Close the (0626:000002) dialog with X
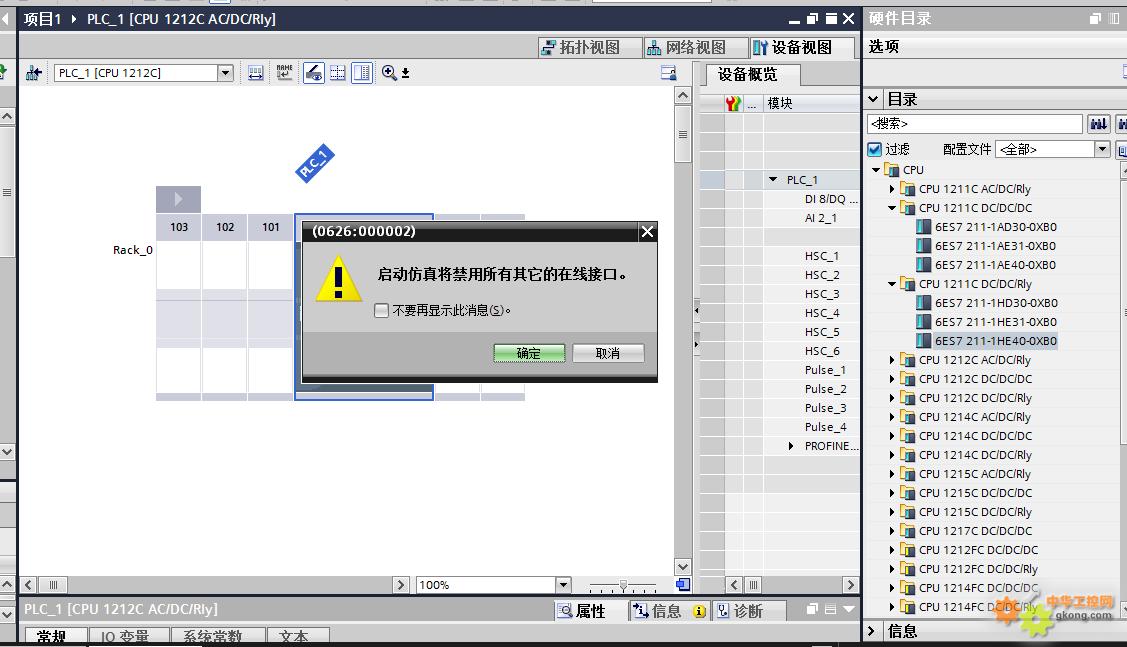1127x647 pixels. (647, 231)
